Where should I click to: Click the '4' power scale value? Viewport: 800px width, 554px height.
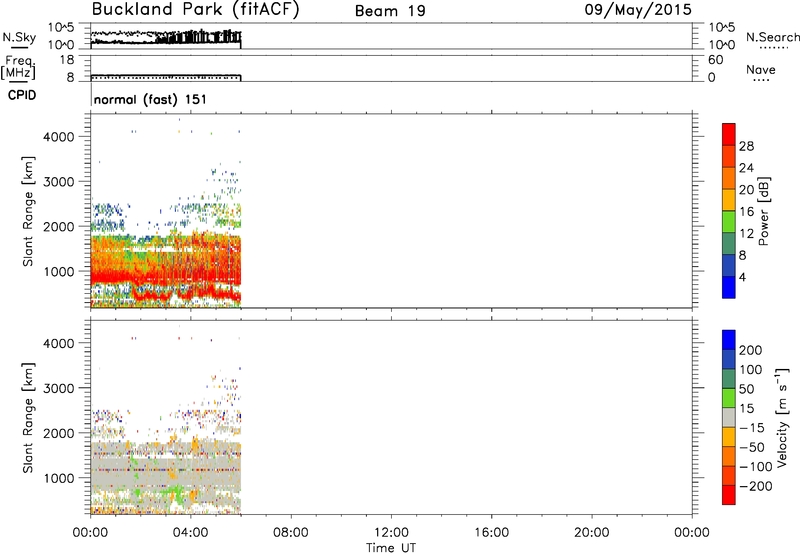pos(742,277)
